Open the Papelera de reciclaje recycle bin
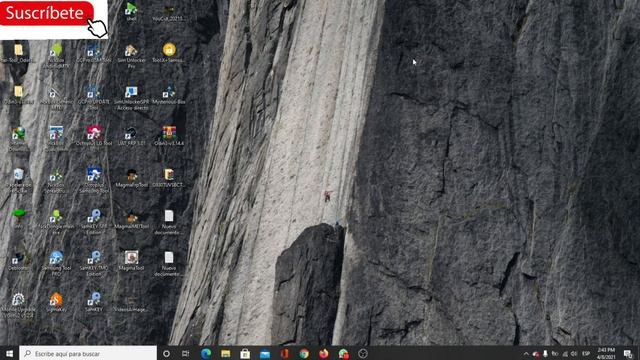The width and height of the screenshot is (640, 360). click(x=18, y=180)
